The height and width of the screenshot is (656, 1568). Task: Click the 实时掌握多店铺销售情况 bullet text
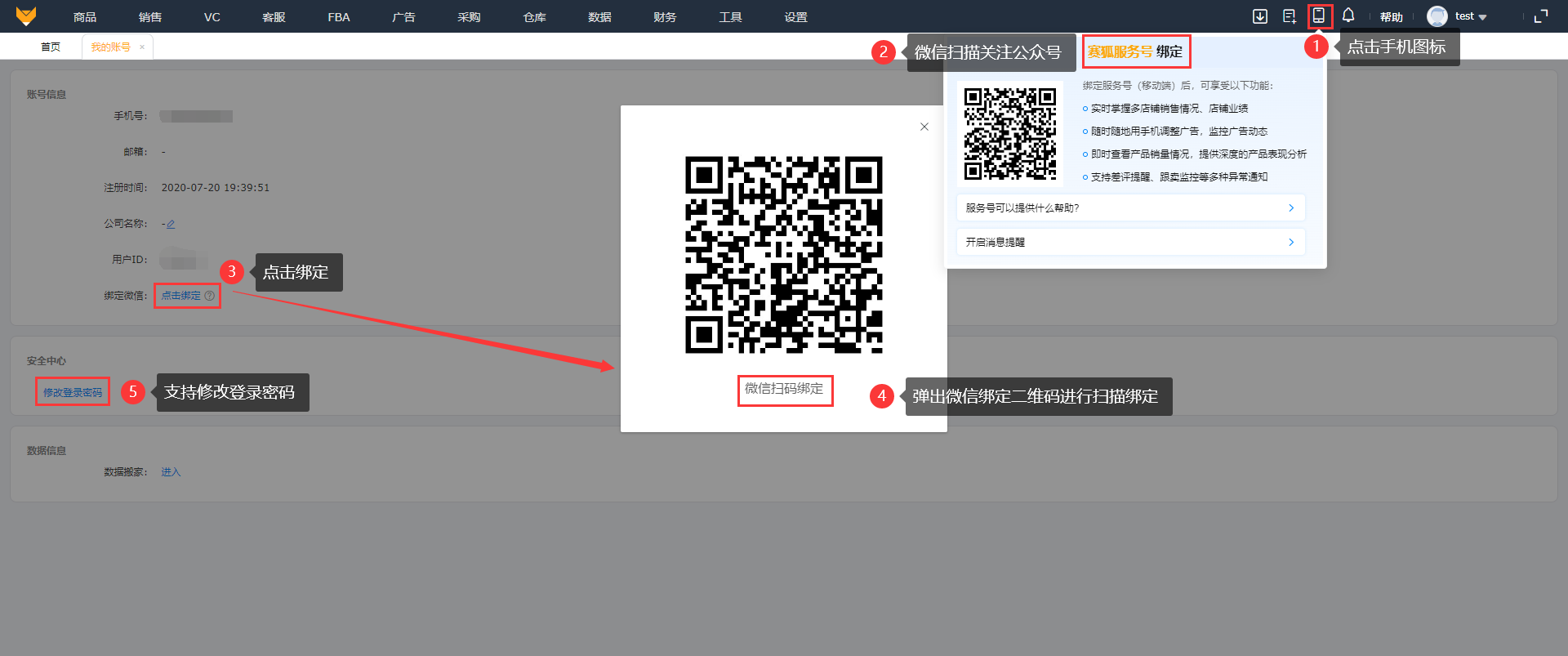[x=1169, y=109]
